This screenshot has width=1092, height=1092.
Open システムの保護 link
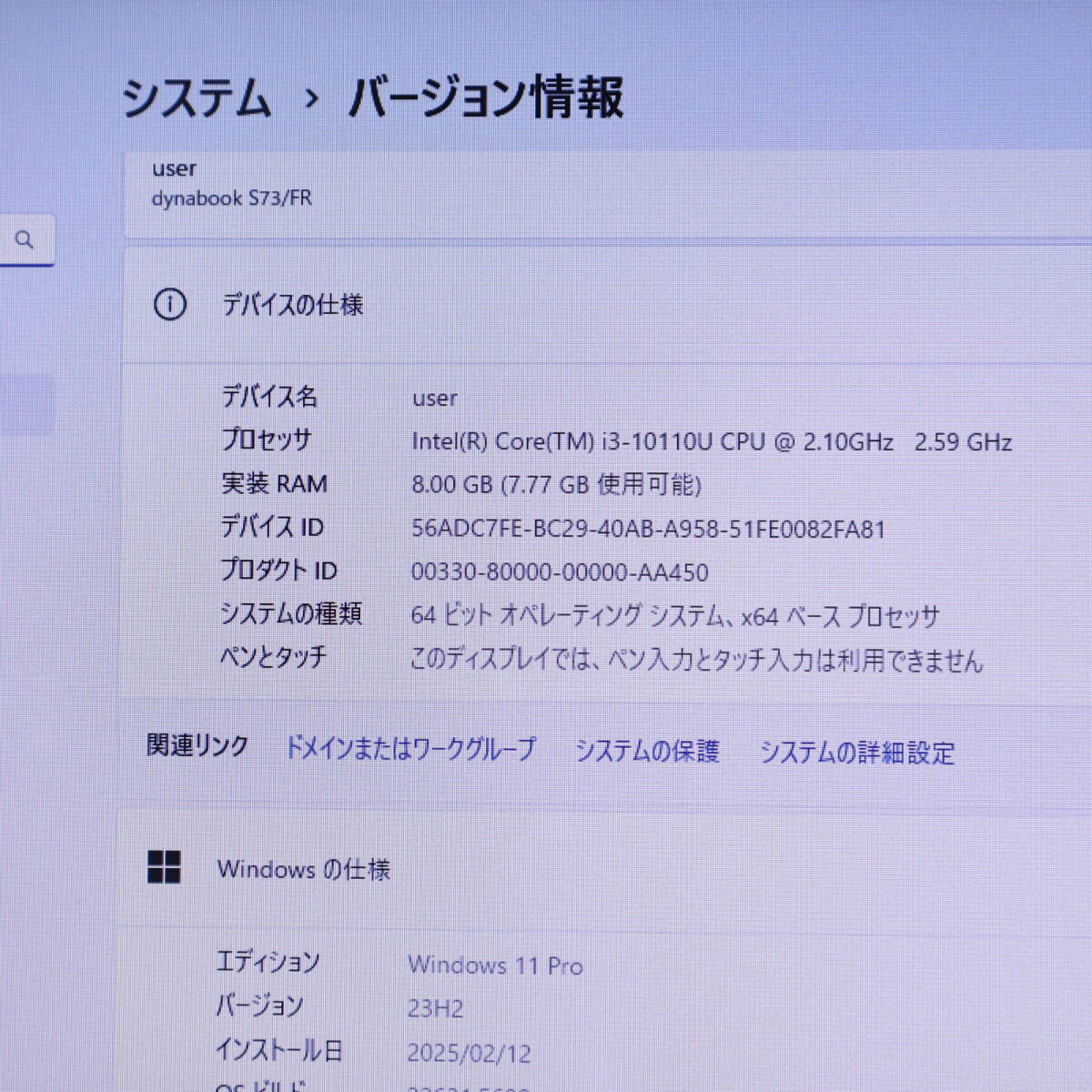tap(647, 751)
